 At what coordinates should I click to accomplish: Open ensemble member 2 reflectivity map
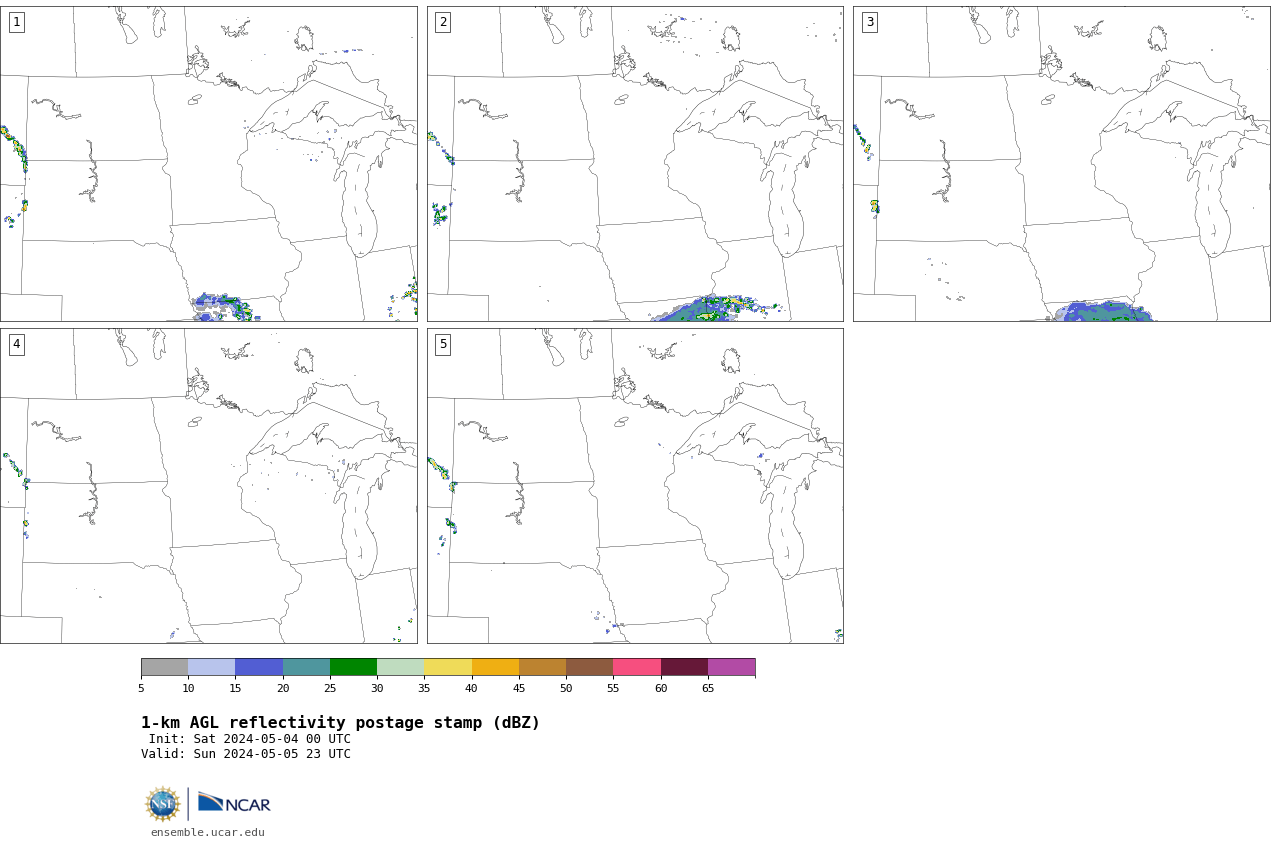[x=635, y=164]
